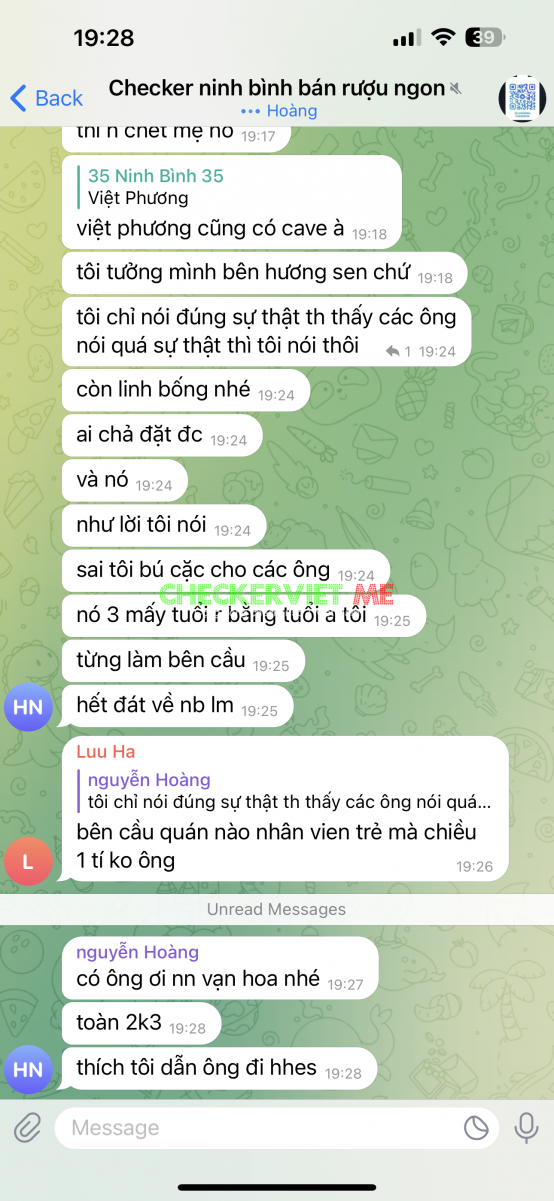This screenshot has height=1201, width=554.
Task: Tap the 'Unread Messages' divider
Action: tap(277, 909)
